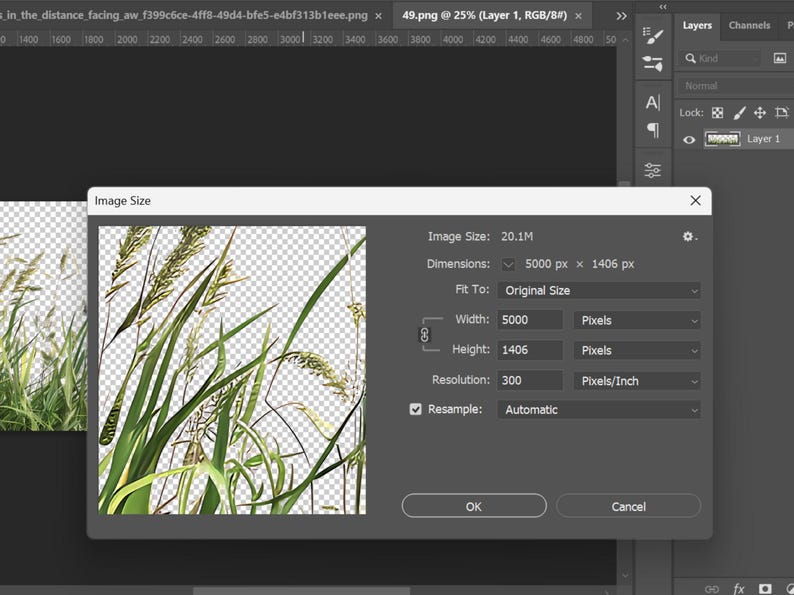Screen dimensions: 794x595
Task: Select the Layer 1 name
Action: (x=763, y=139)
